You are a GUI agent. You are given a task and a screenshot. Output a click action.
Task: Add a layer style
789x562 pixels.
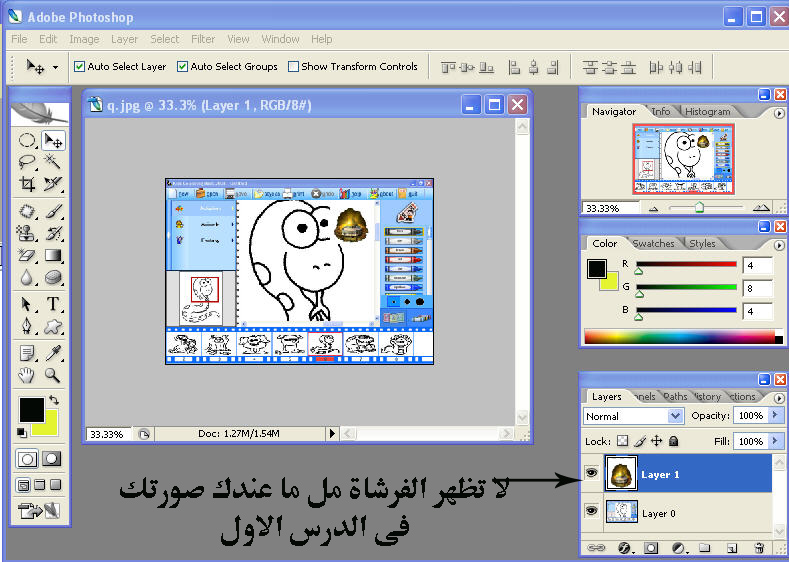click(x=624, y=548)
